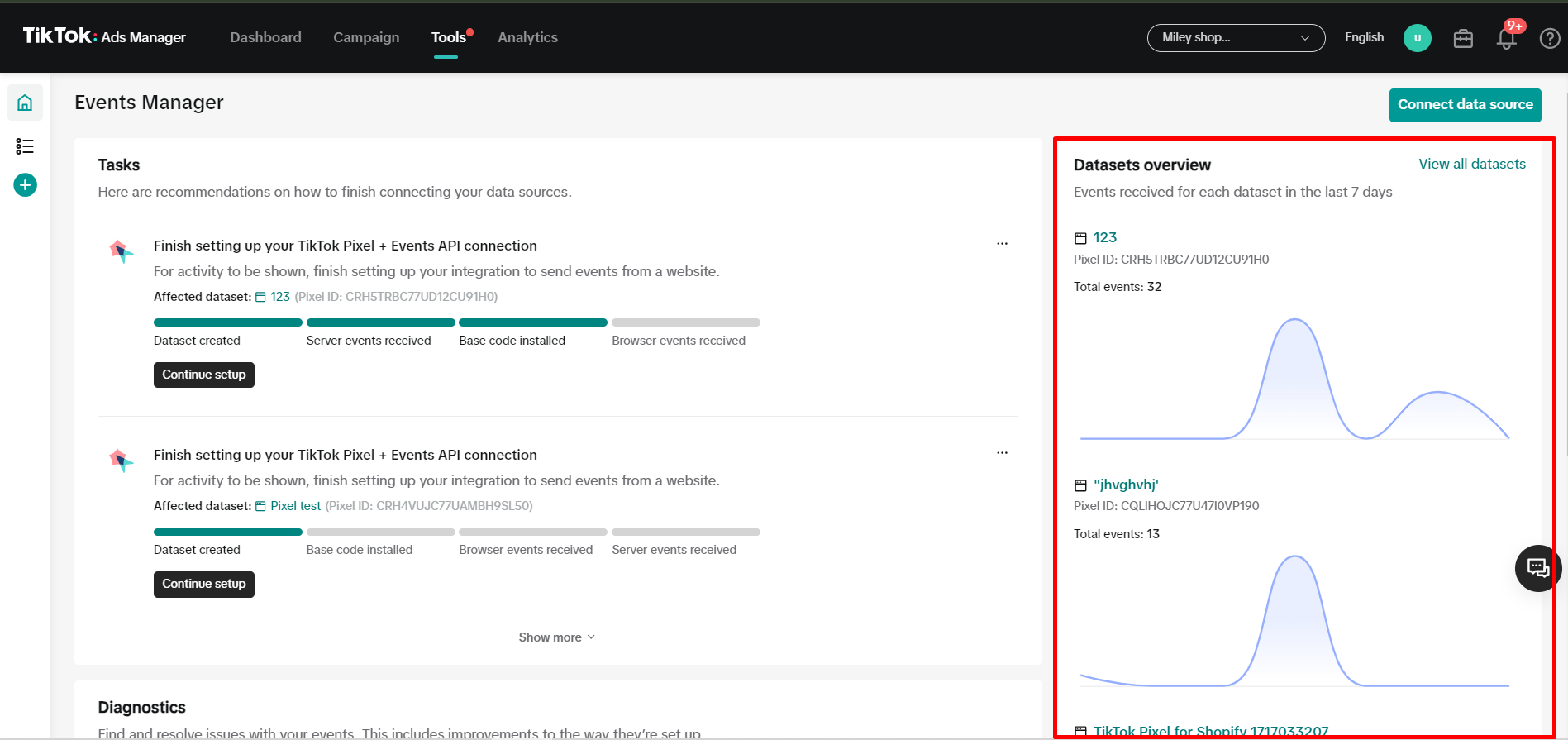Open the Campaign tab

366,37
